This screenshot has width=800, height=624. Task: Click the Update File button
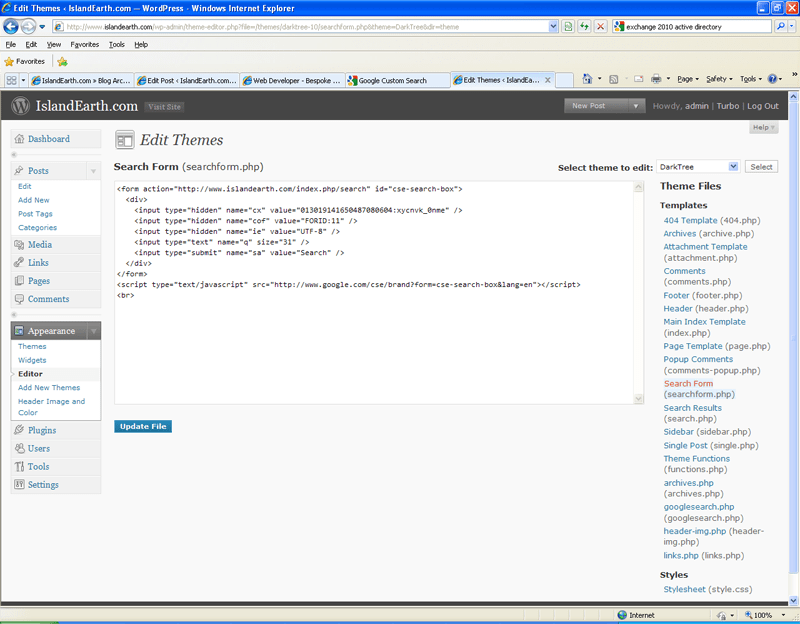tap(142, 425)
